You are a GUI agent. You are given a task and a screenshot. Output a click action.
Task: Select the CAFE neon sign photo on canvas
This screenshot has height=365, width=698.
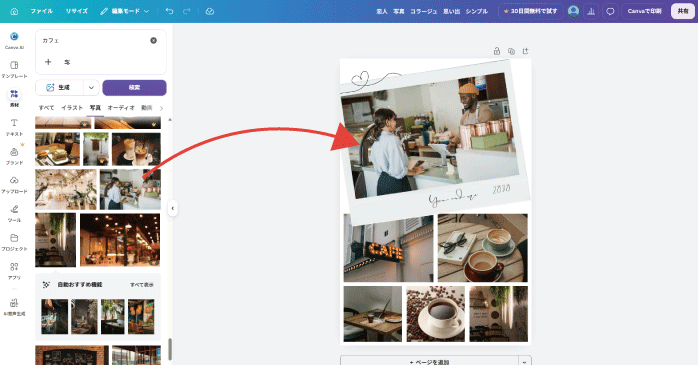(388, 249)
